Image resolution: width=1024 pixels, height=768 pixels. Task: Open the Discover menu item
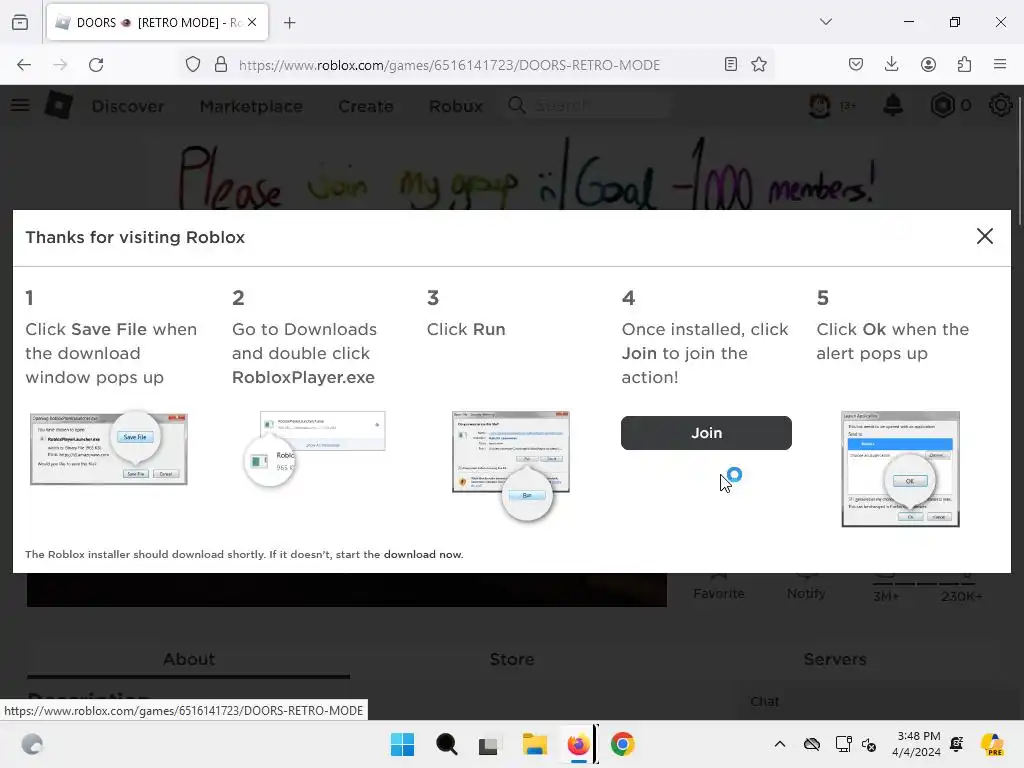tap(128, 106)
